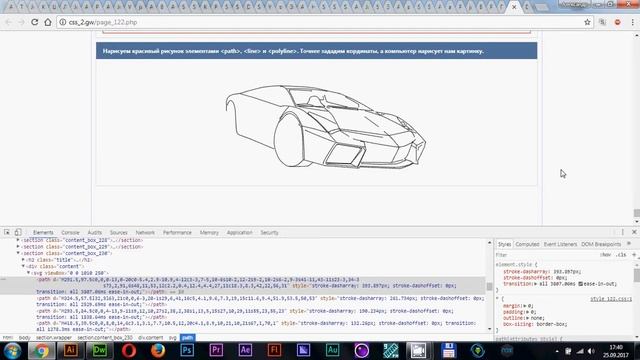The height and width of the screenshot is (360, 640).
Task: Expand the h2 class title node
Action: pos(23,260)
